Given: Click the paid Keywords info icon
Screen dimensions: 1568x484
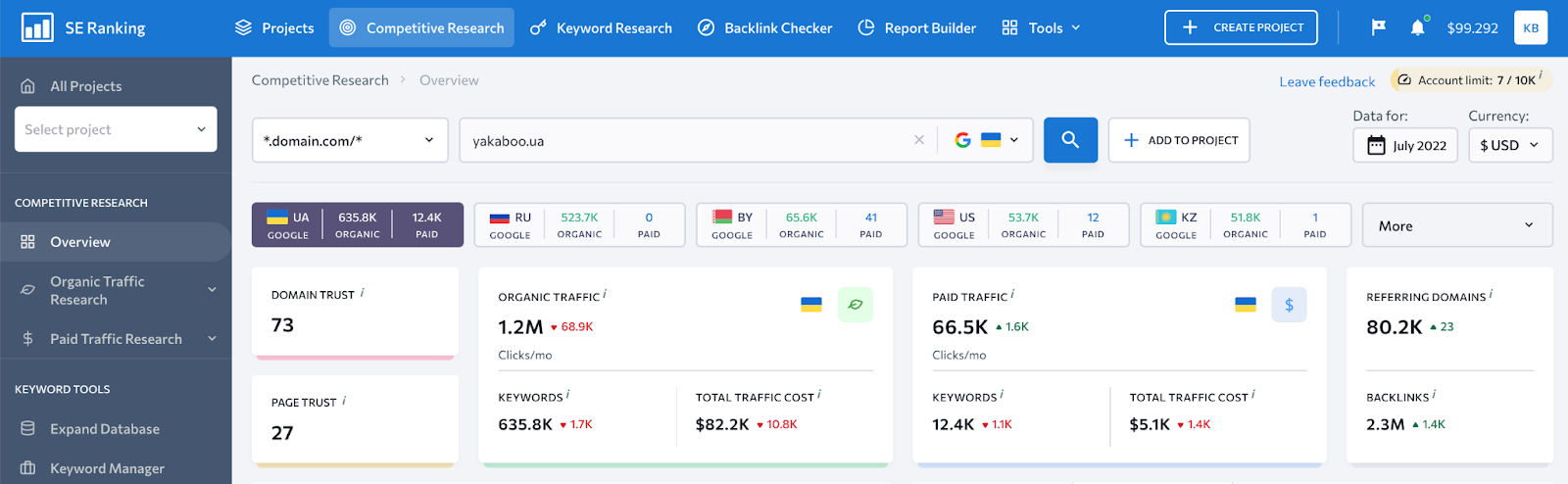Looking at the screenshot, I should coord(1002,394).
